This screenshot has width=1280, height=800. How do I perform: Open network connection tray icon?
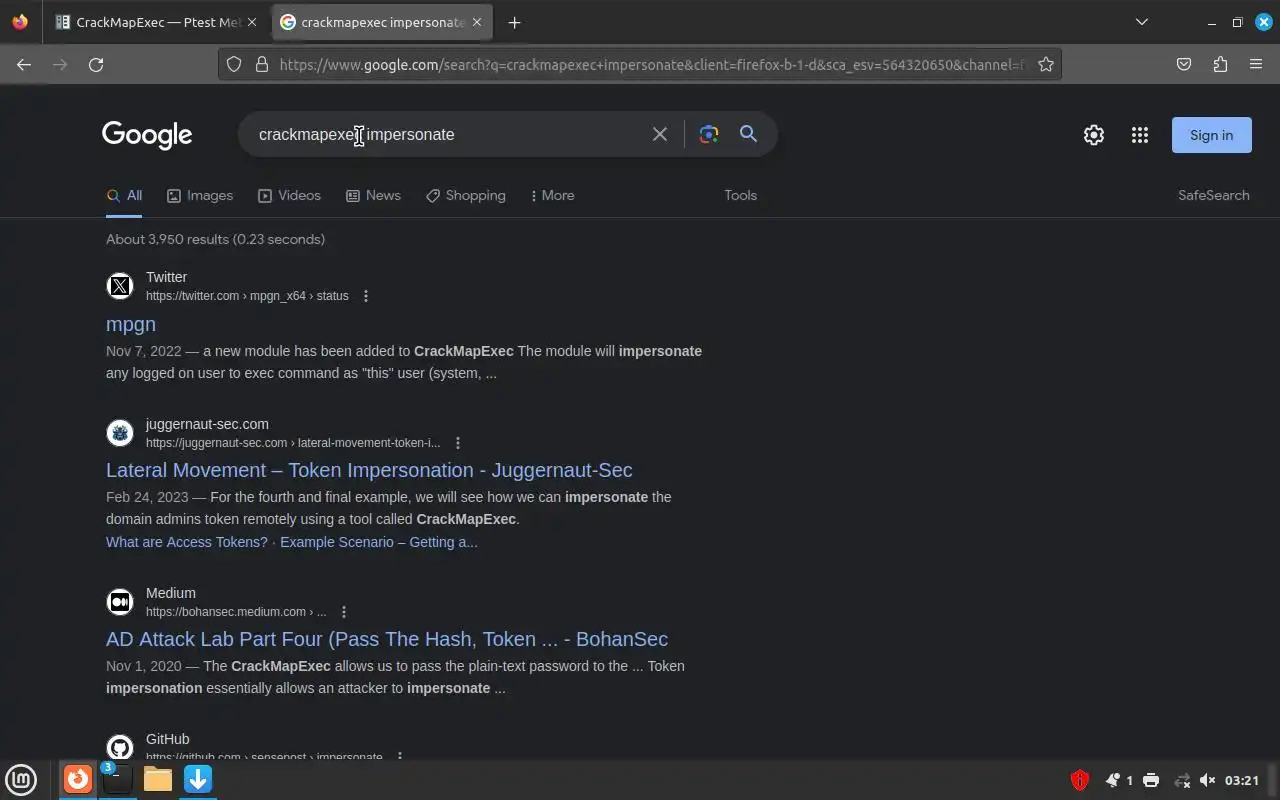click(x=1182, y=780)
